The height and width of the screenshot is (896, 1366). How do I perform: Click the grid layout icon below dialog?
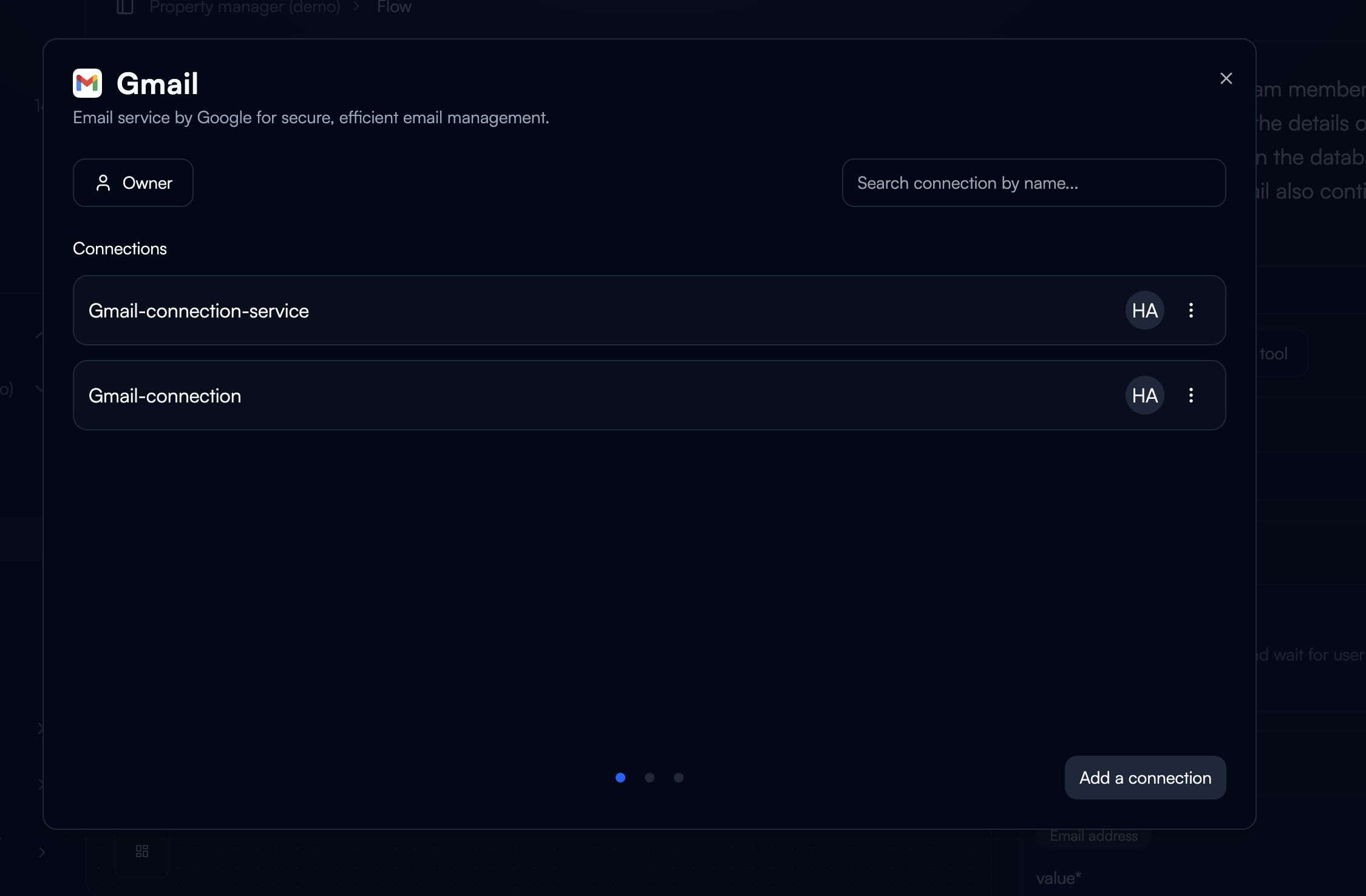pos(142,851)
